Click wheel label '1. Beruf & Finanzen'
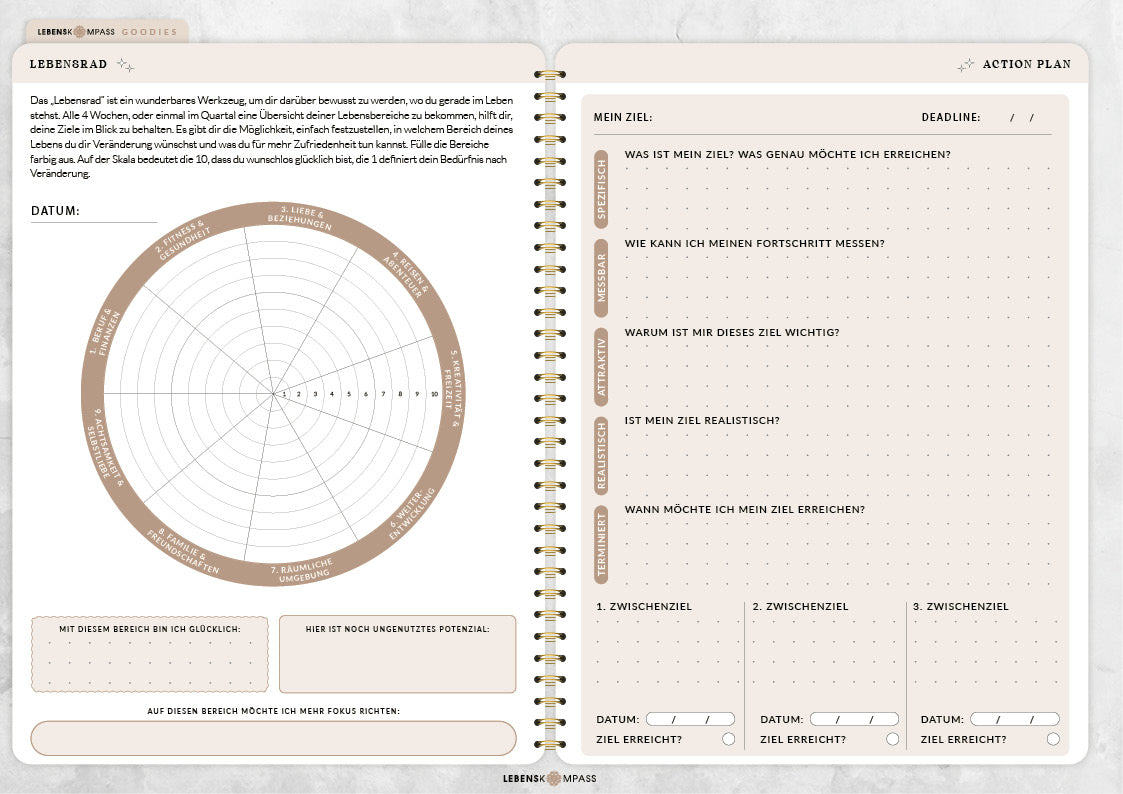Screen dimensions: 1123x794 coord(104,332)
